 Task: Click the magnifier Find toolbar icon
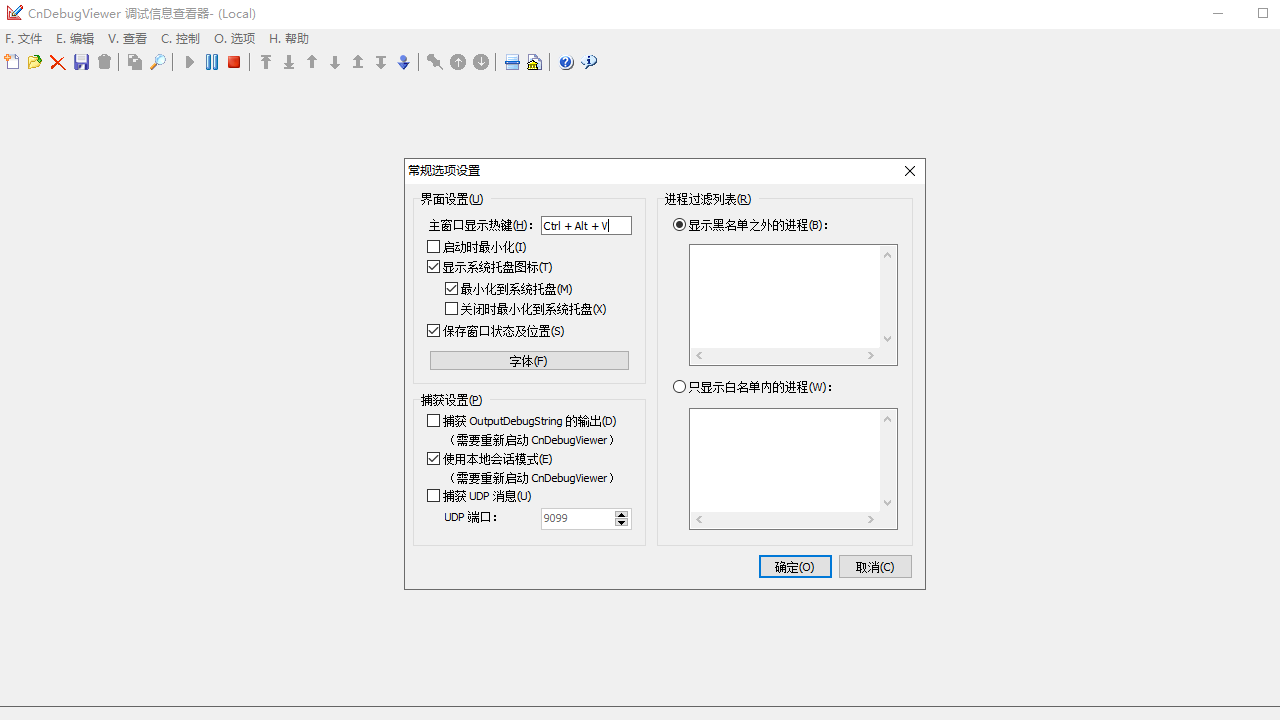click(158, 62)
